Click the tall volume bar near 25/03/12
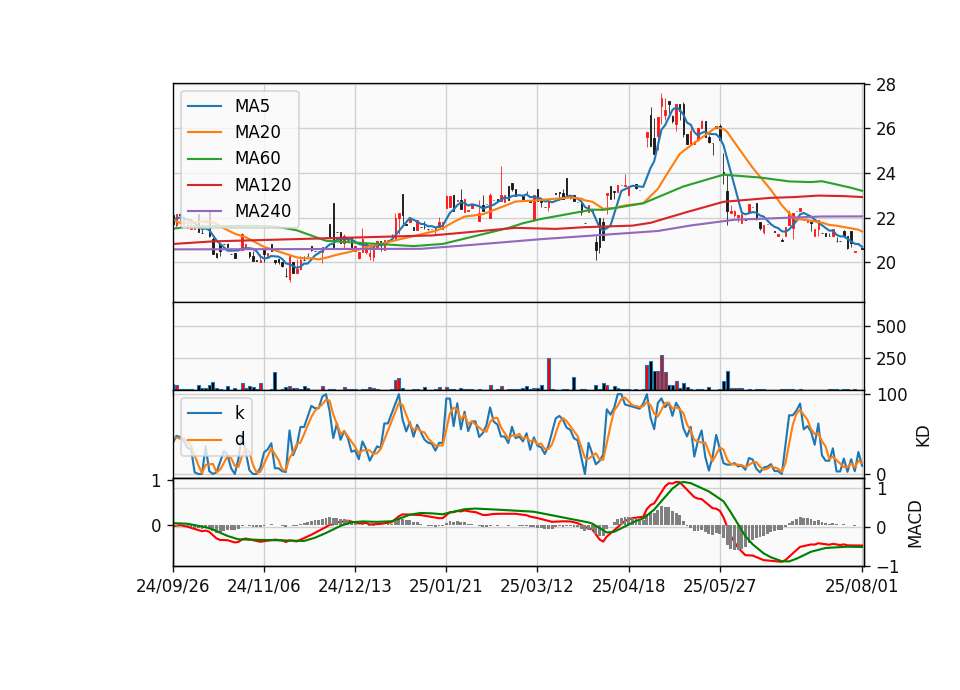 (x=549, y=374)
